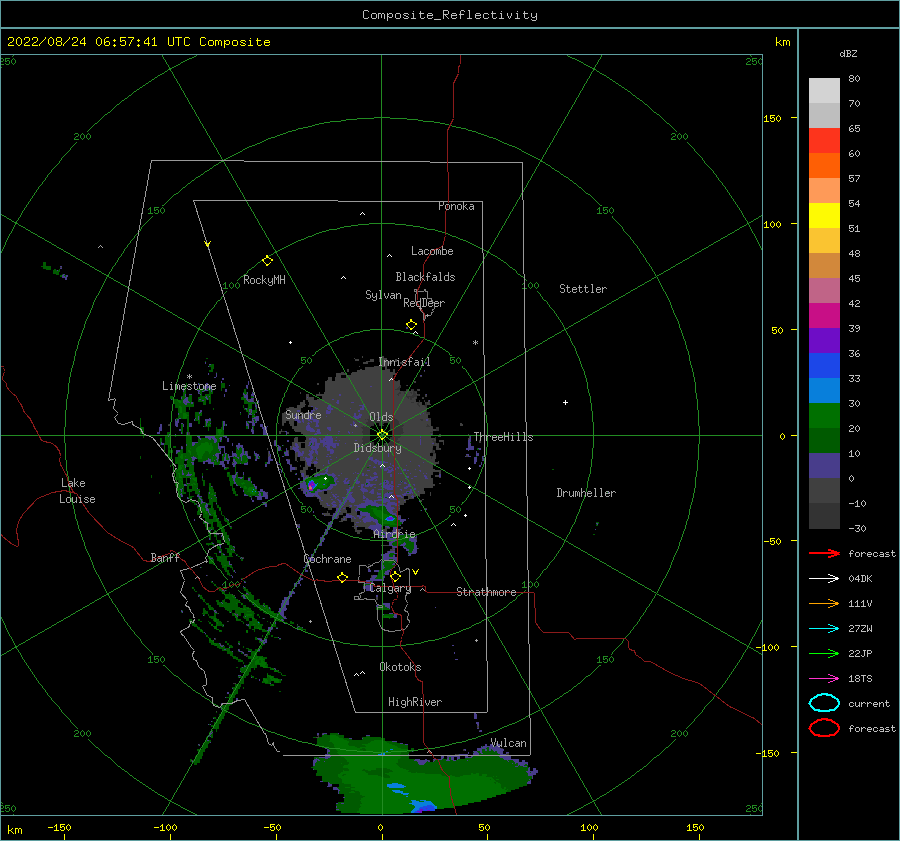Viewport: 900px width, 841px height.
Task: Click the red forecast ellipse icon
Action: pyautogui.click(x=824, y=728)
